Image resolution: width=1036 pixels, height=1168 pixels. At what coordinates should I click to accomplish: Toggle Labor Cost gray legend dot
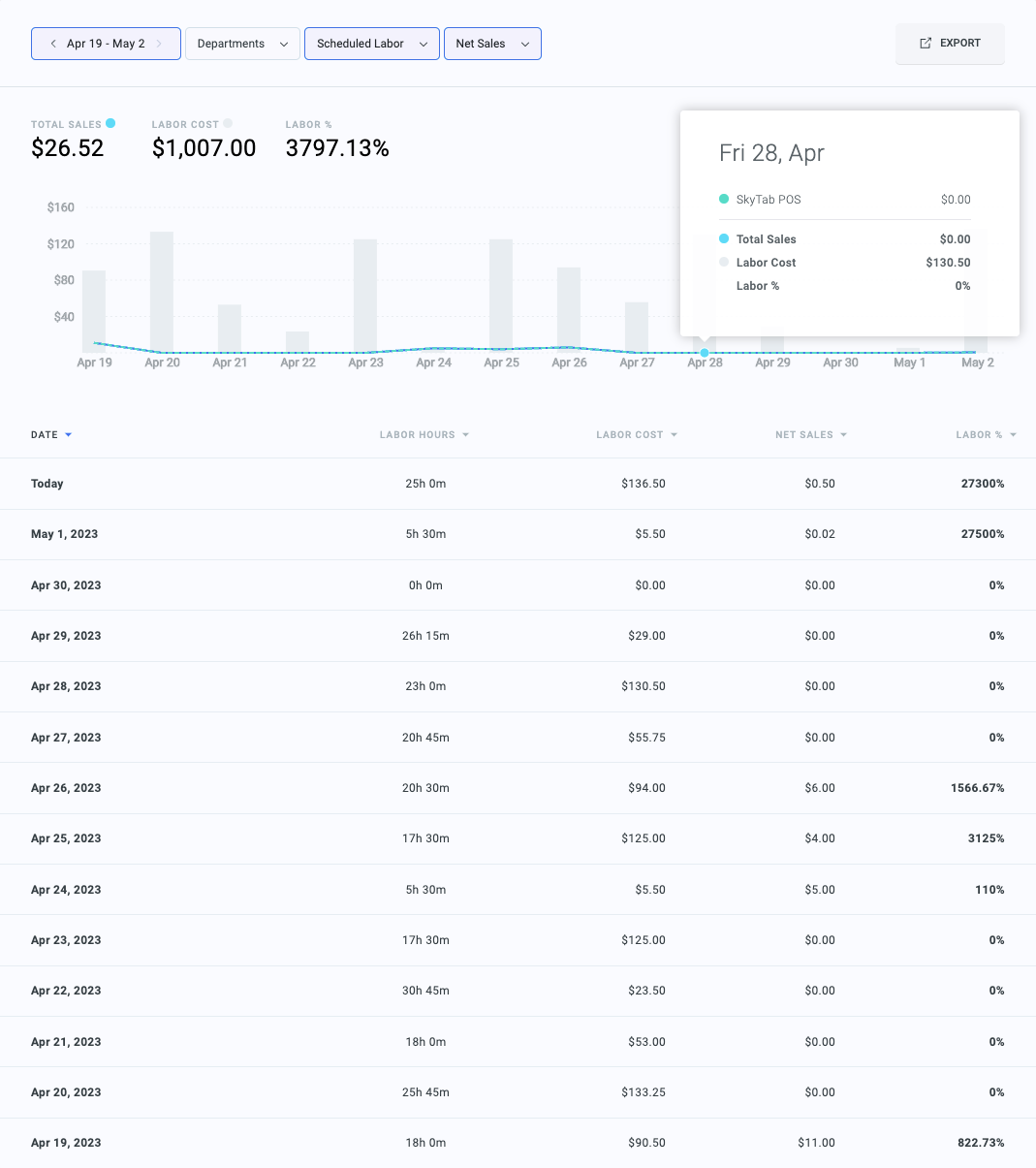228,123
